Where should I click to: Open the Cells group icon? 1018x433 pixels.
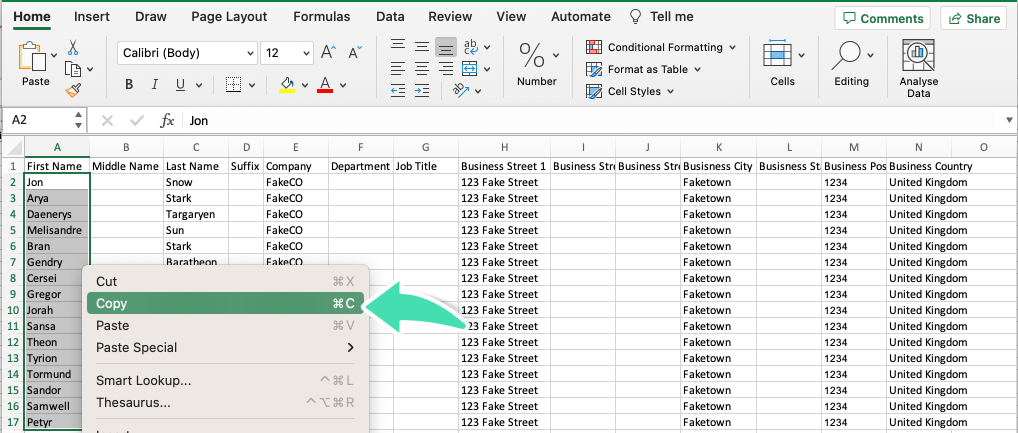click(x=776, y=55)
